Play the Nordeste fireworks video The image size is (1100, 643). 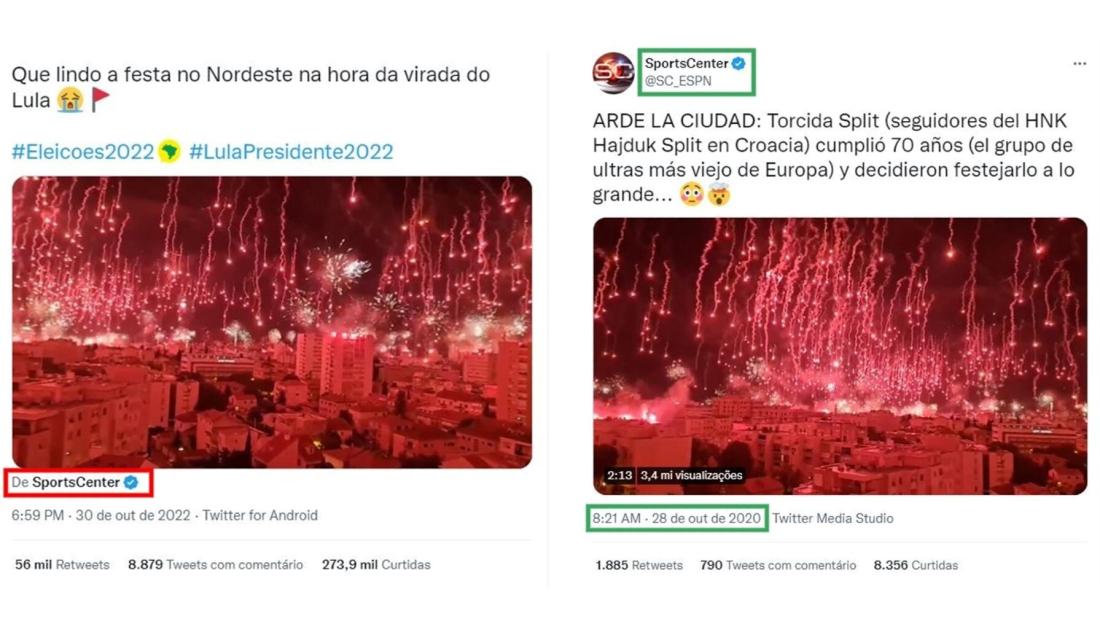[x=271, y=322]
